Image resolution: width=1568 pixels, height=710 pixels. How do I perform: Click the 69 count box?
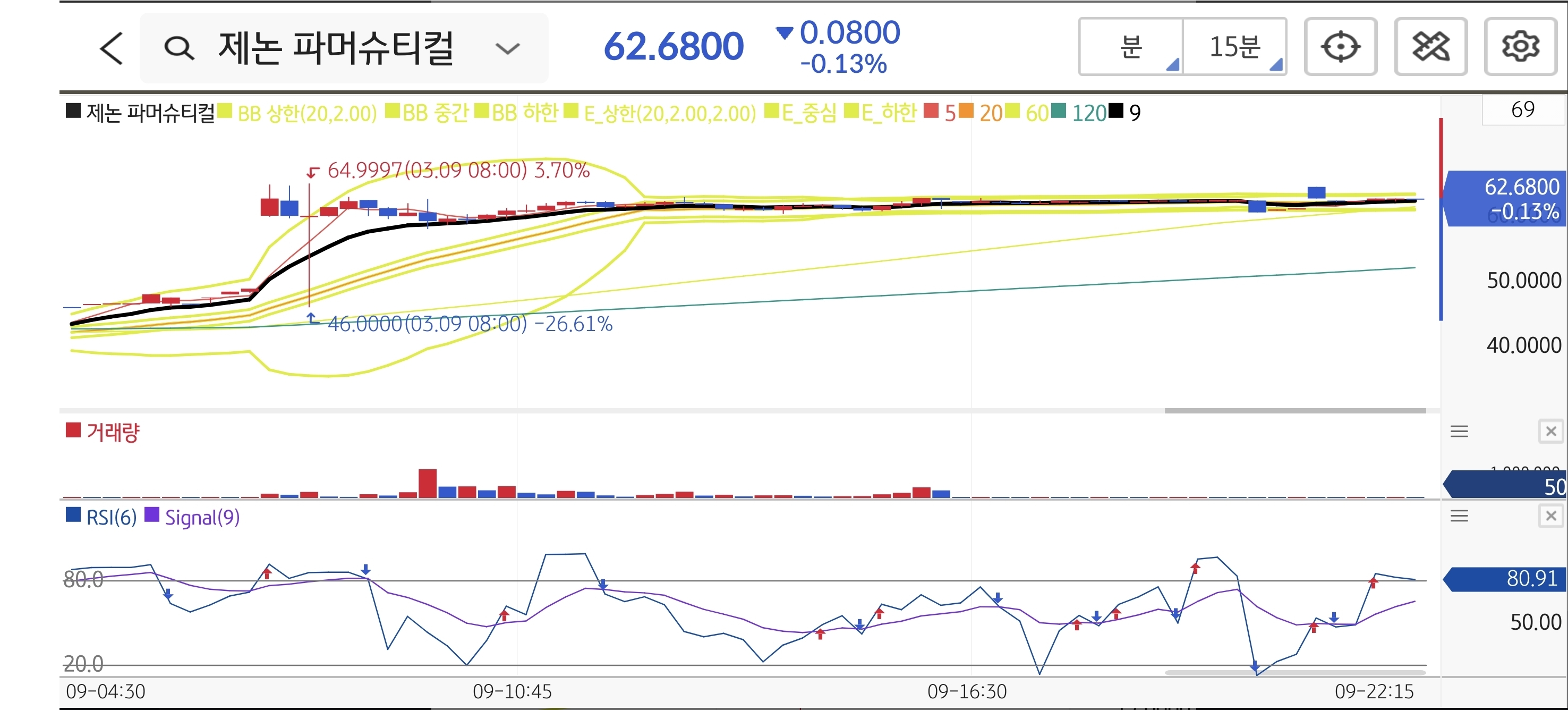tap(1522, 109)
